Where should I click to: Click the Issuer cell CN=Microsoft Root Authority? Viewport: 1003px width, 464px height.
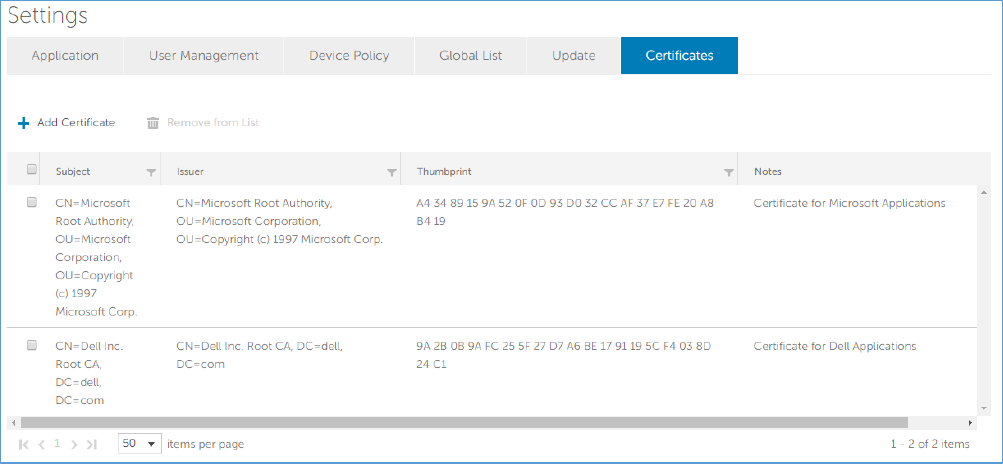[x=280, y=221]
